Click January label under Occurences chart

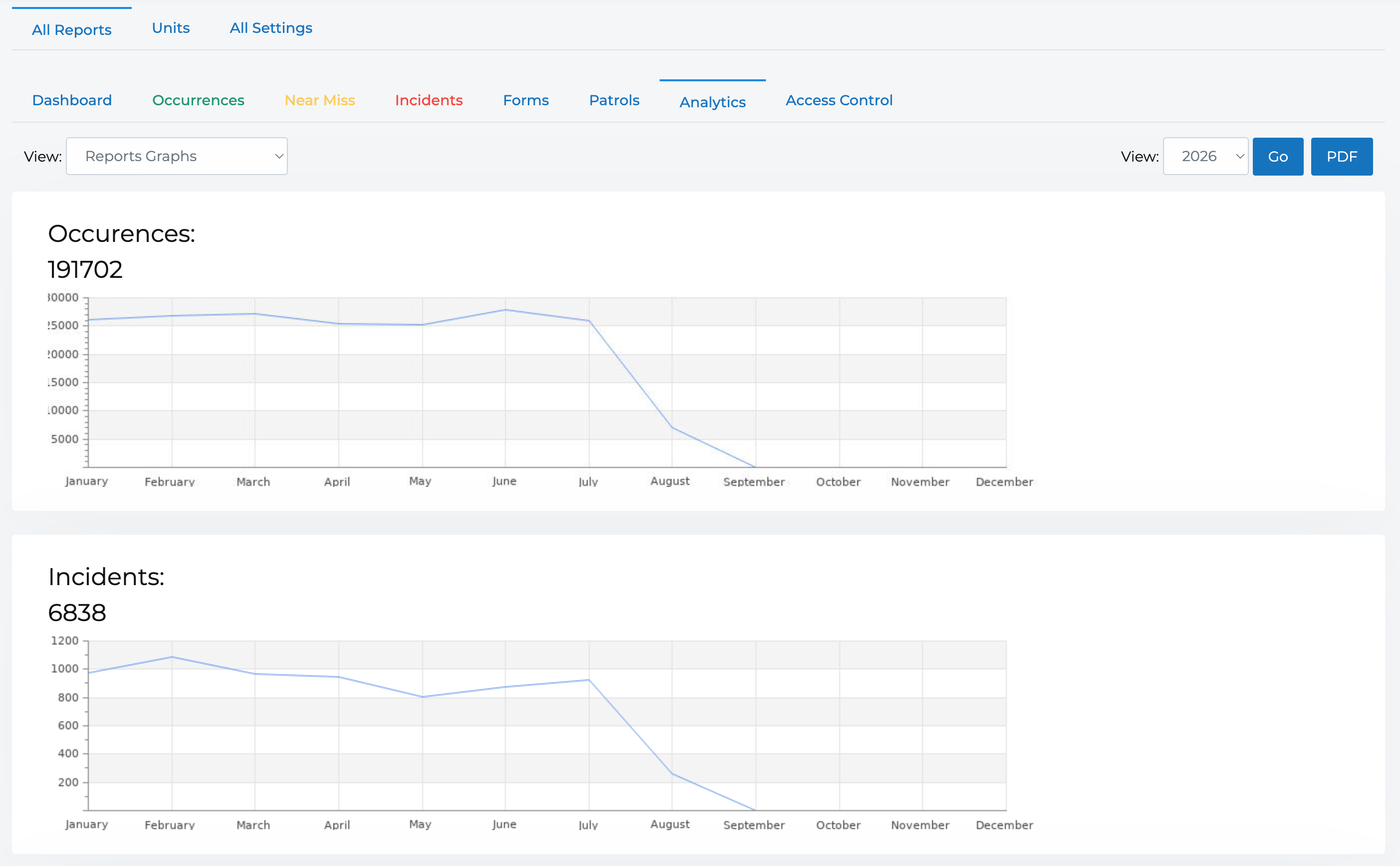[86, 481]
